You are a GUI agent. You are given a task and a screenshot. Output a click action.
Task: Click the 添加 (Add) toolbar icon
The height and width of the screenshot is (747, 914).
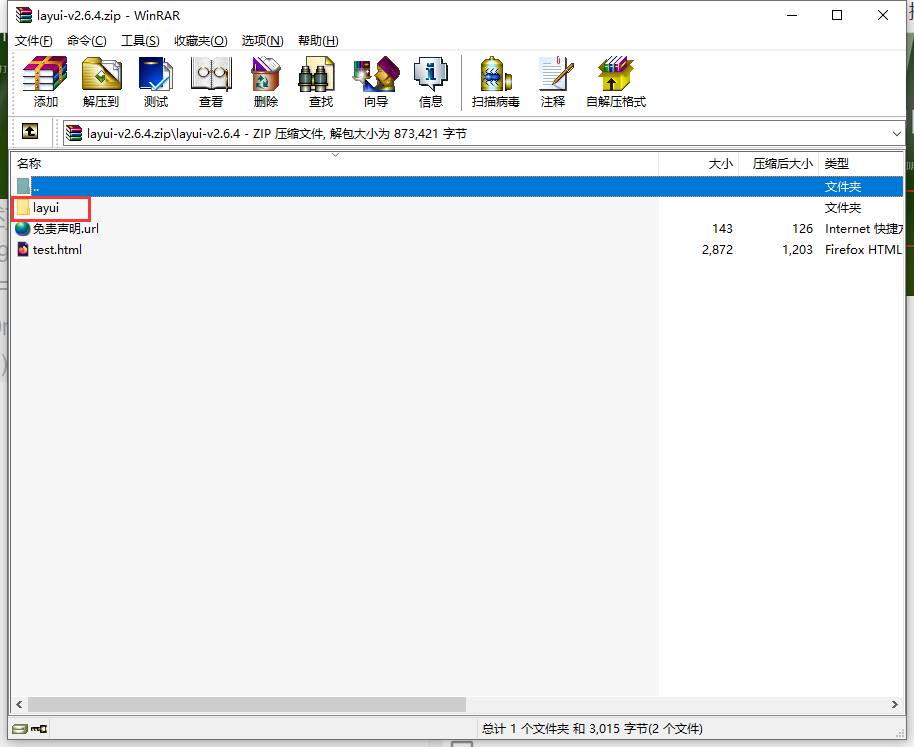(44, 81)
